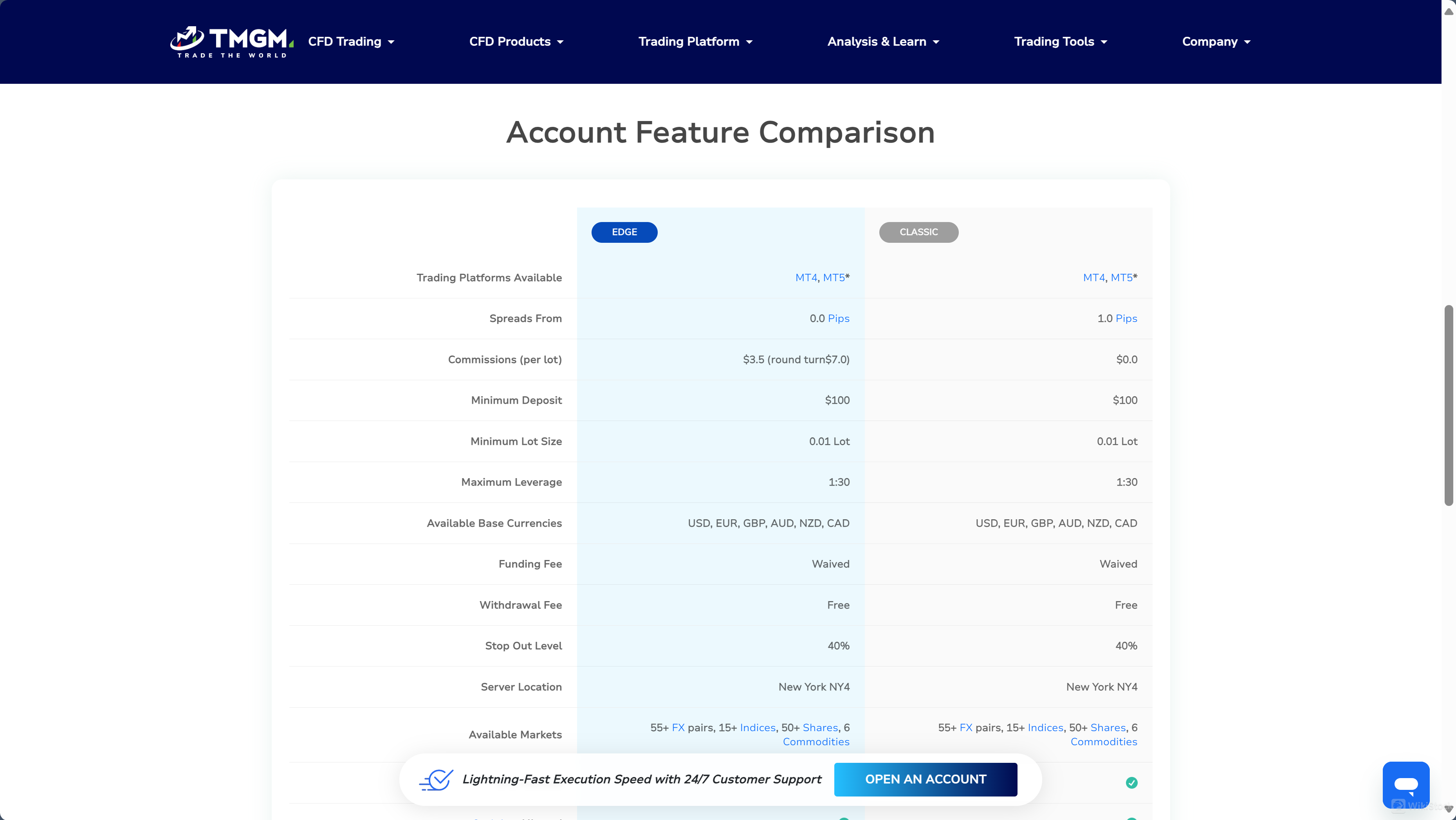Click the Shares link in Available Markets
This screenshot has width=1456, height=820.
tap(820, 727)
